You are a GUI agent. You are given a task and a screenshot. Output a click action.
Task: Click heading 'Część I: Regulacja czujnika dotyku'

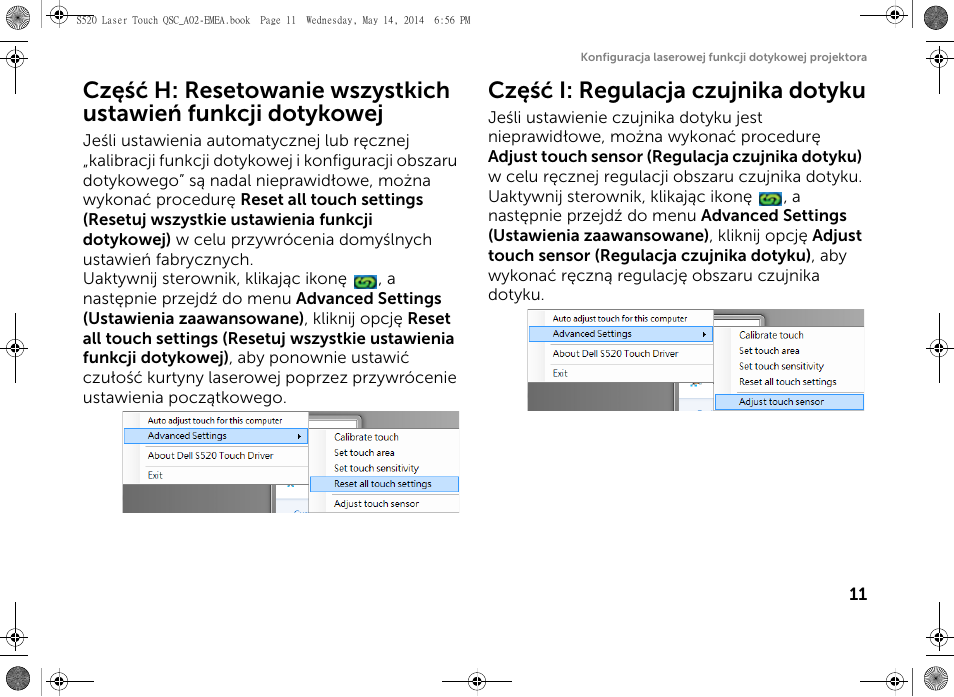(677, 90)
